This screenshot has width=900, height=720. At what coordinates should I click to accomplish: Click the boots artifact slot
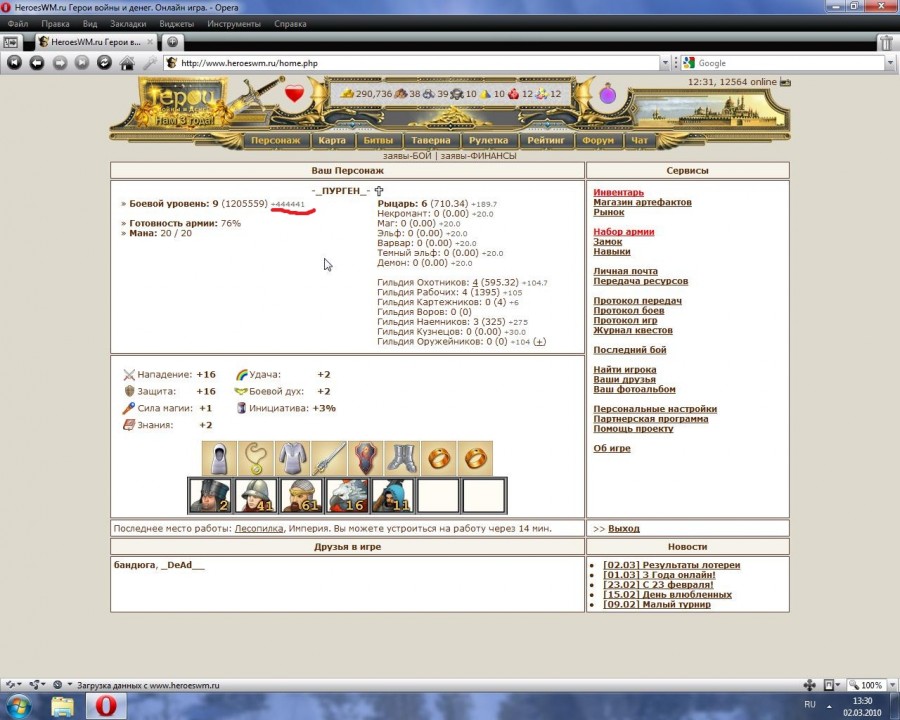pyautogui.click(x=402, y=458)
